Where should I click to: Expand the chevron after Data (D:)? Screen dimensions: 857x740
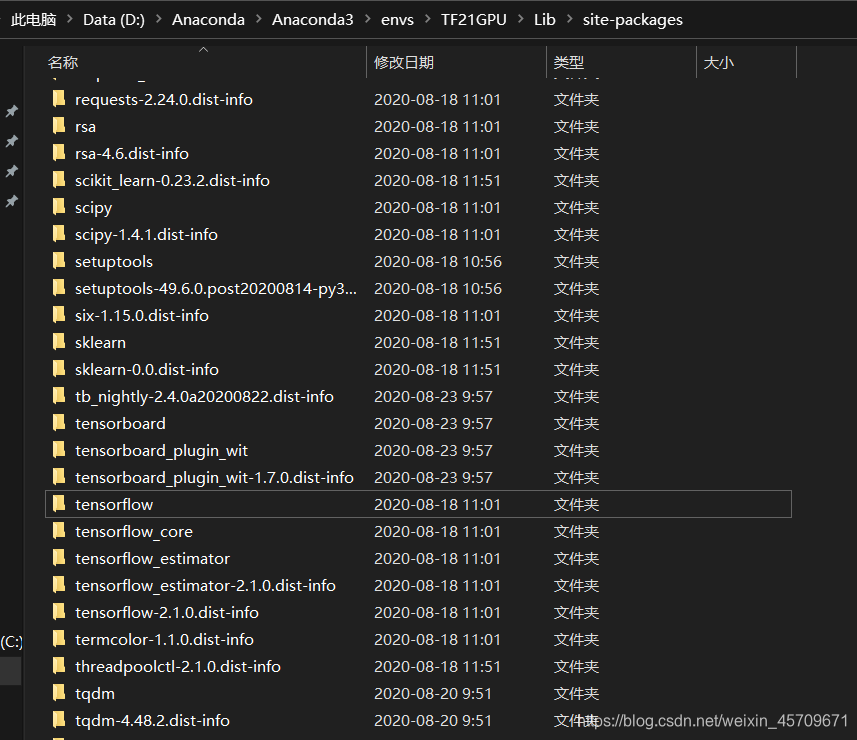tap(159, 19)
